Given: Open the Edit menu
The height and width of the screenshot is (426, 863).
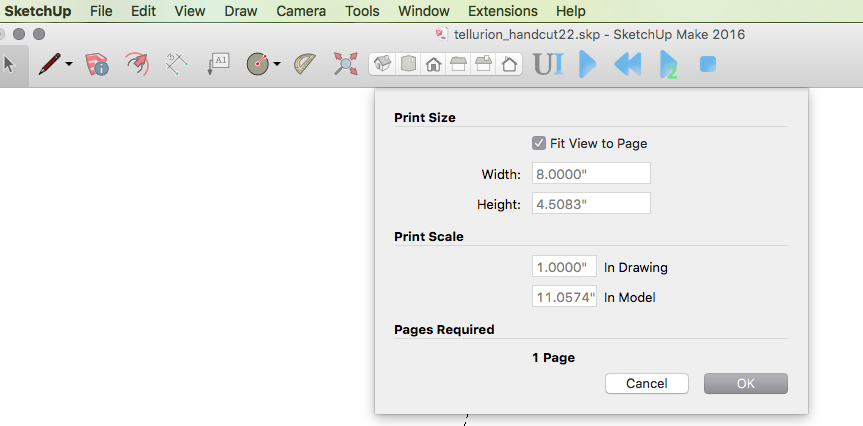Looking at the screenshot, I should coord(143,11).
